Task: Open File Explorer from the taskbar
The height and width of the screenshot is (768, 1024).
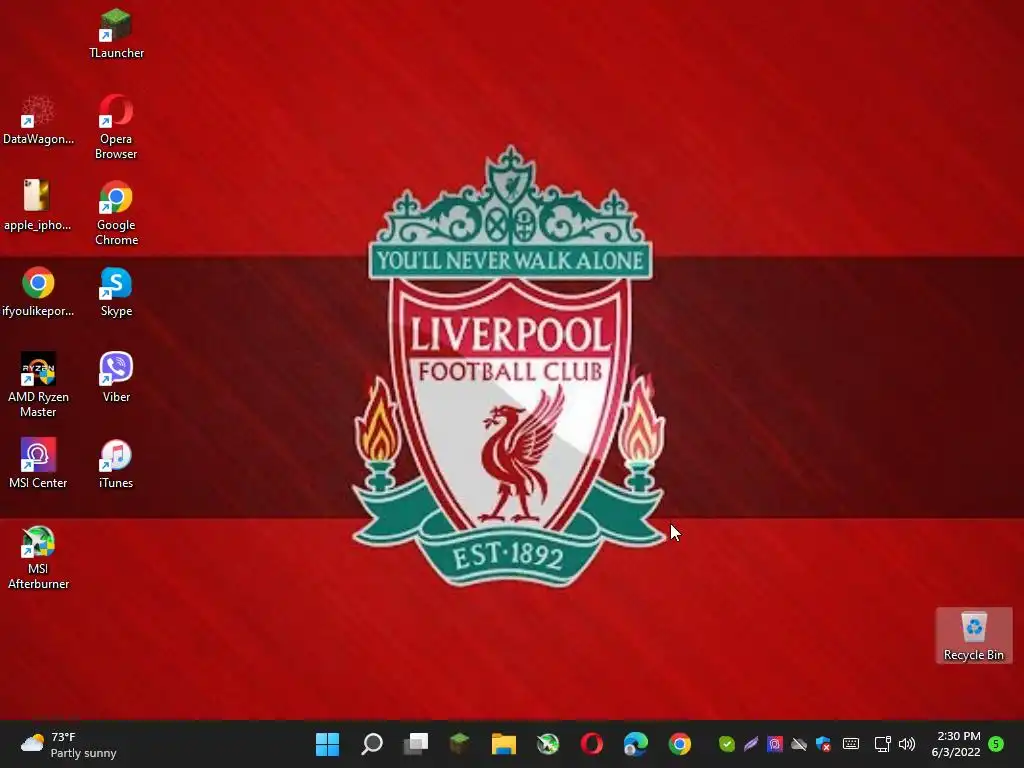Action: 504,744
